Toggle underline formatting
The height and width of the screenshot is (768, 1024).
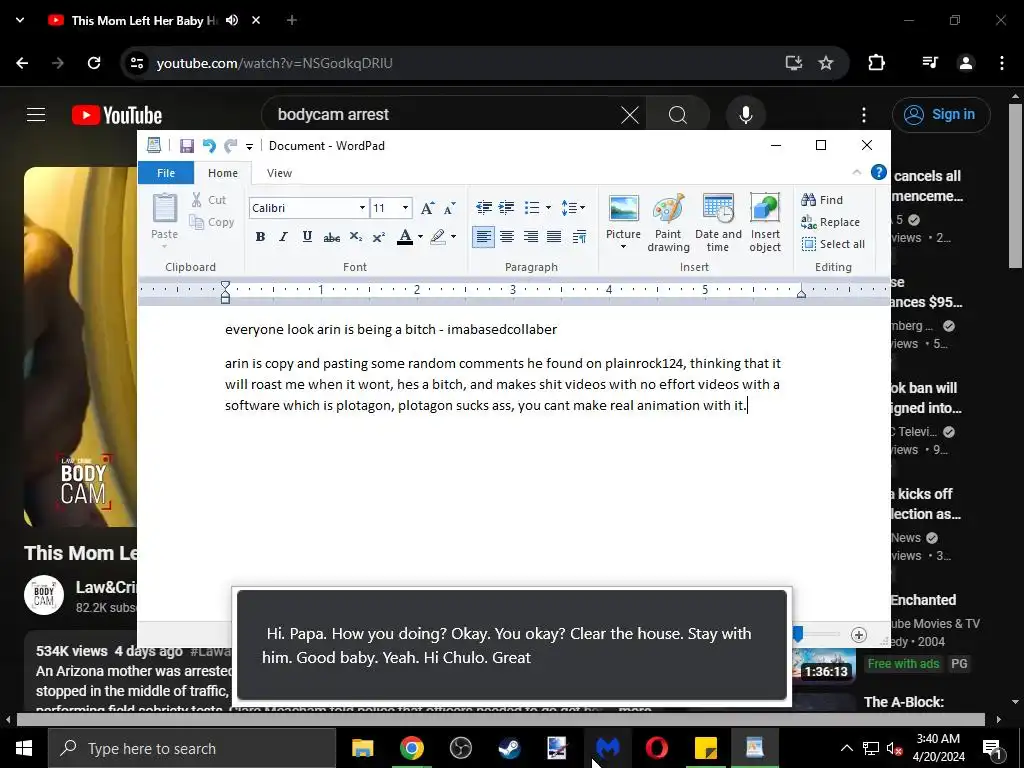307,236
